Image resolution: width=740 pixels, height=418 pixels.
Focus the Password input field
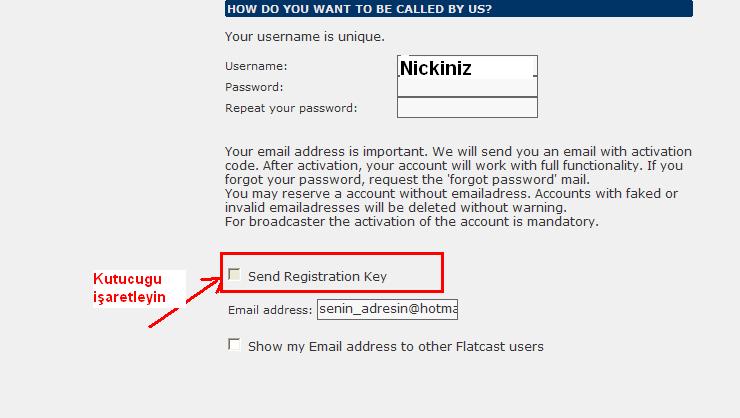(467, 88)
